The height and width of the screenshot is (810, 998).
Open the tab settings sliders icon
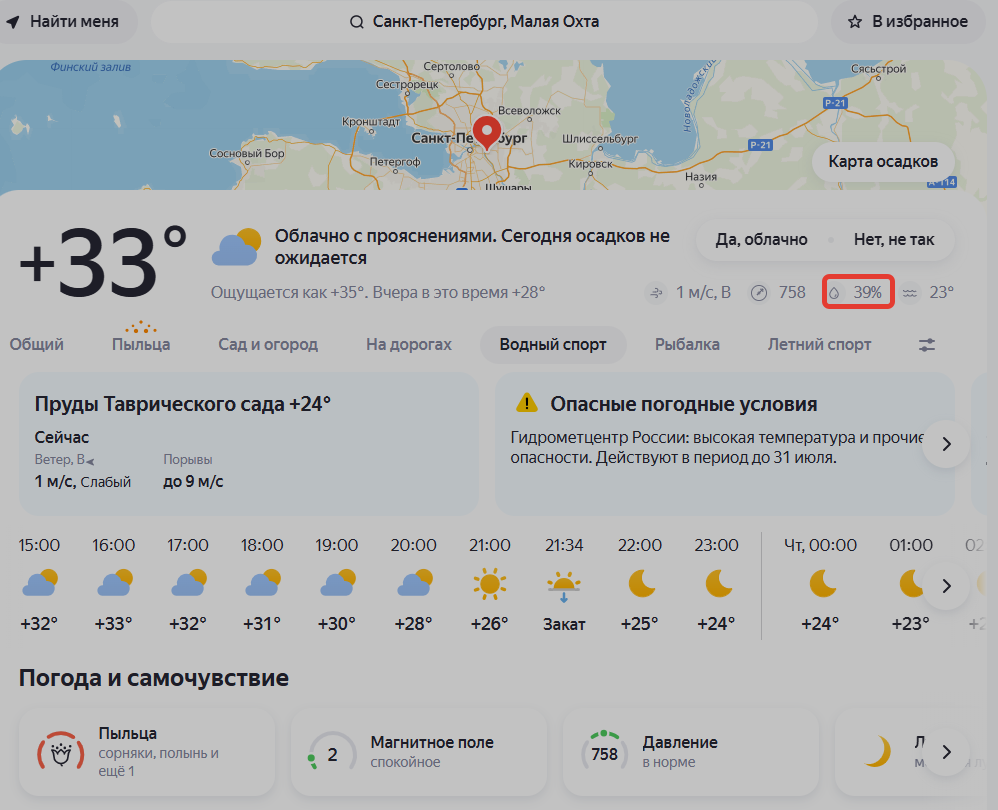point(927,345)
